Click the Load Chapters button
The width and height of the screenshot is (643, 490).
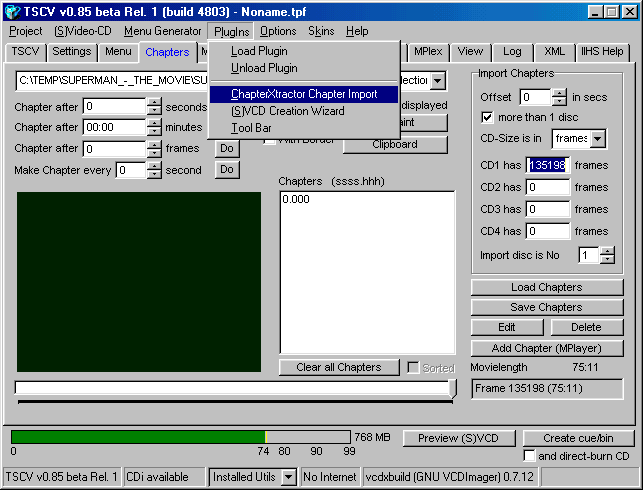(546, 287)
